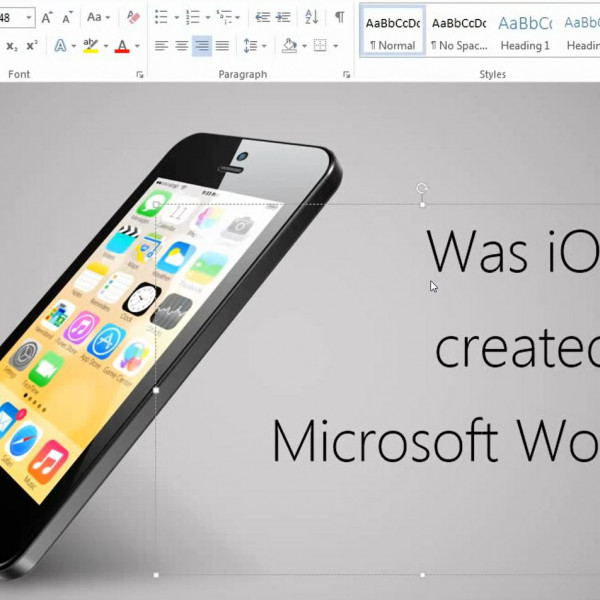Click the Clear All Formatting eraser icon
Image resolution: width=600 pixels, height=600 pixels.
134,17
